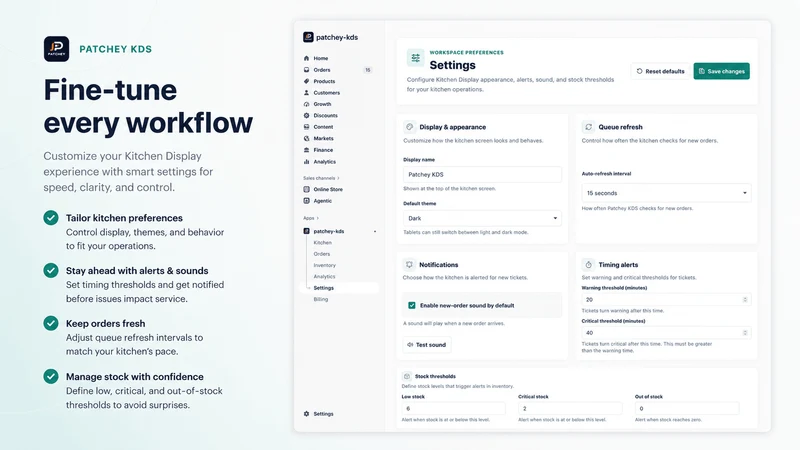Click the Home icon in sidebar
The height and width of the screenshot is (450, 800).
pos(307,58)
